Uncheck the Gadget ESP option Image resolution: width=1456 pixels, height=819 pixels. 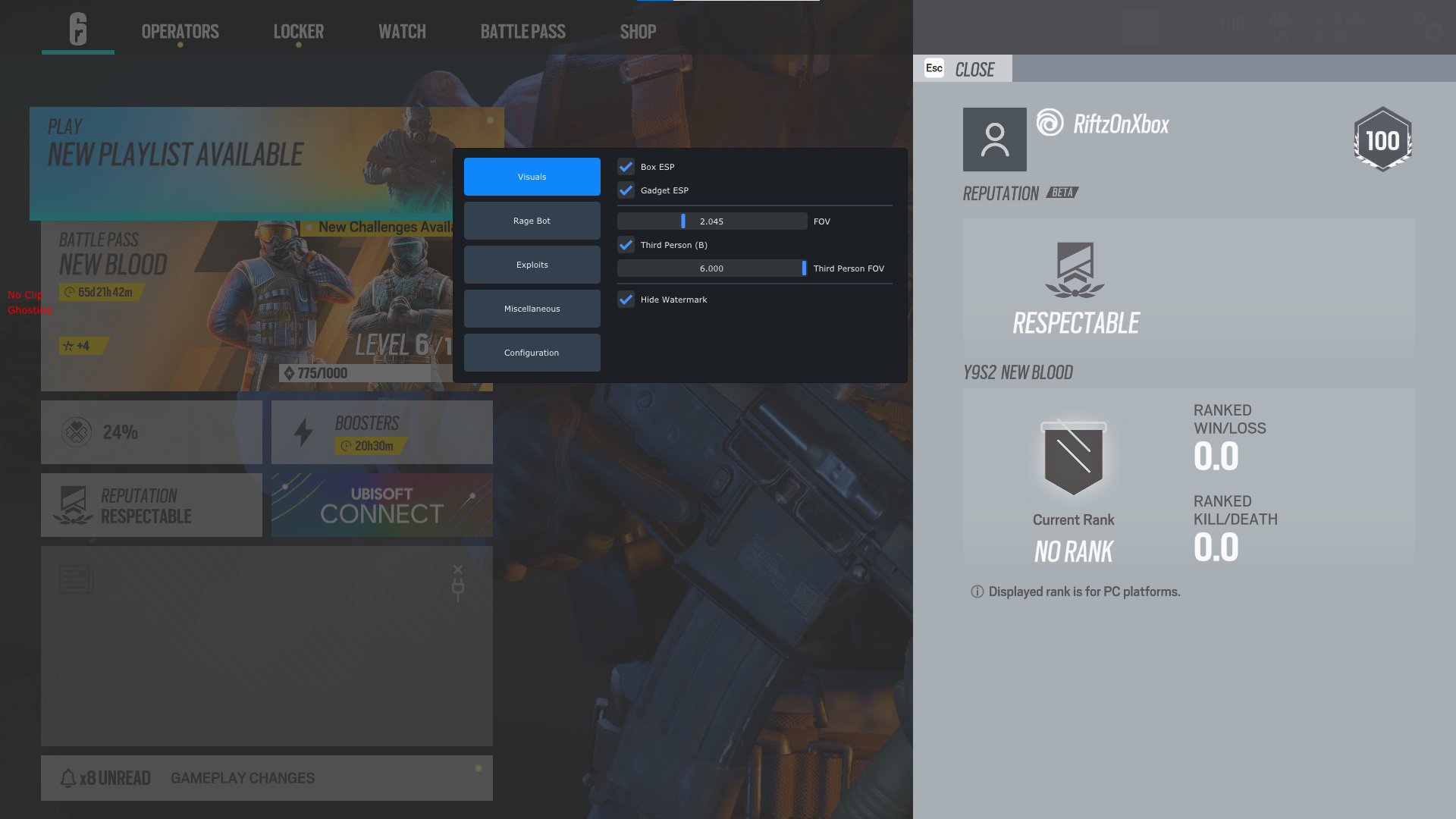(626, 190)
